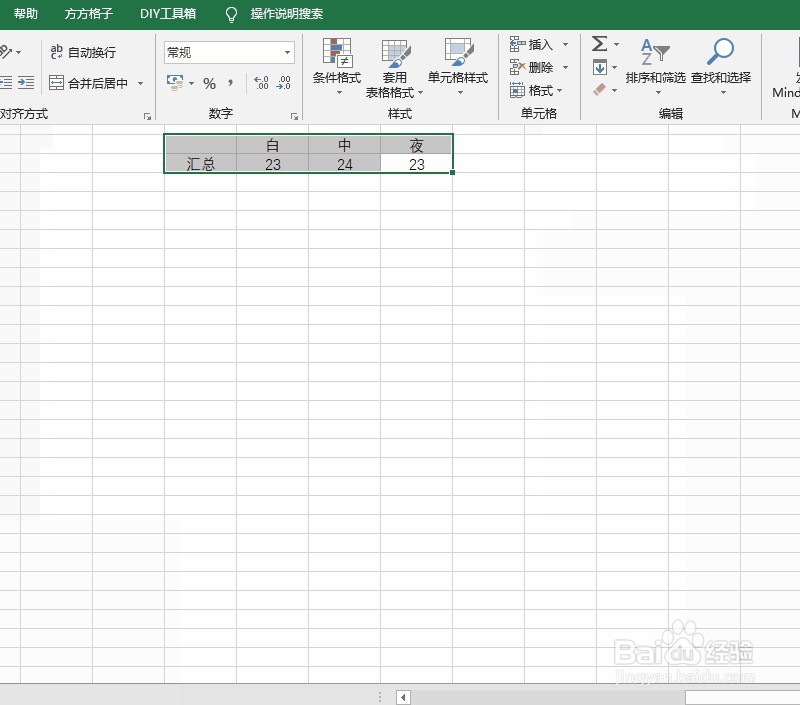Click the horizontal scrollbar left arrow
This screenshot has width=800, height=705.
pyautogui.click(x=403, y=697)
